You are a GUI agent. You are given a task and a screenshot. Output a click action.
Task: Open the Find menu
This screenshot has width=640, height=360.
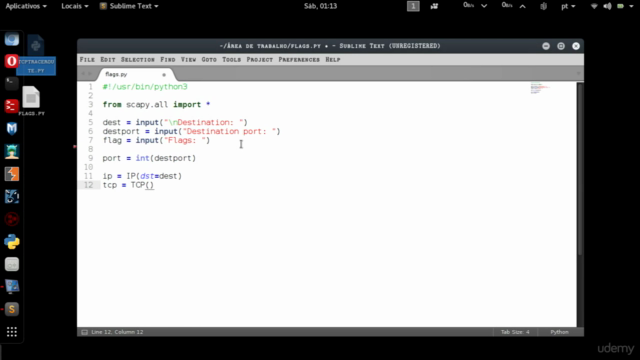(168, 60)
